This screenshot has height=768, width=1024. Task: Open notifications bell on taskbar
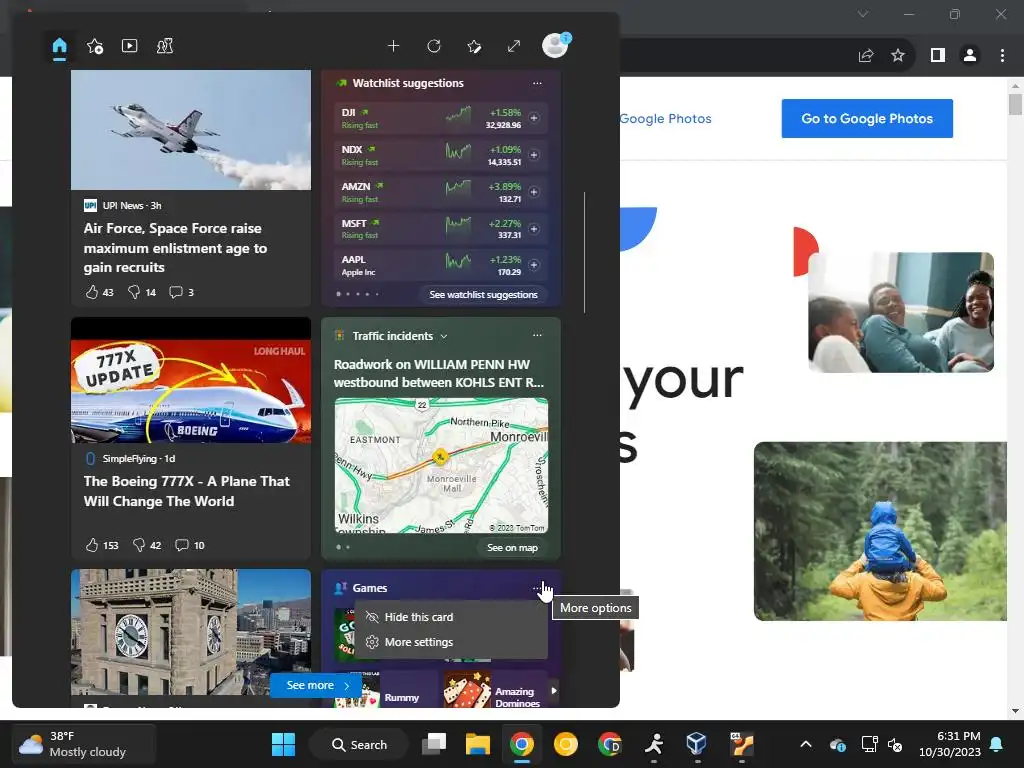[997, 744]
